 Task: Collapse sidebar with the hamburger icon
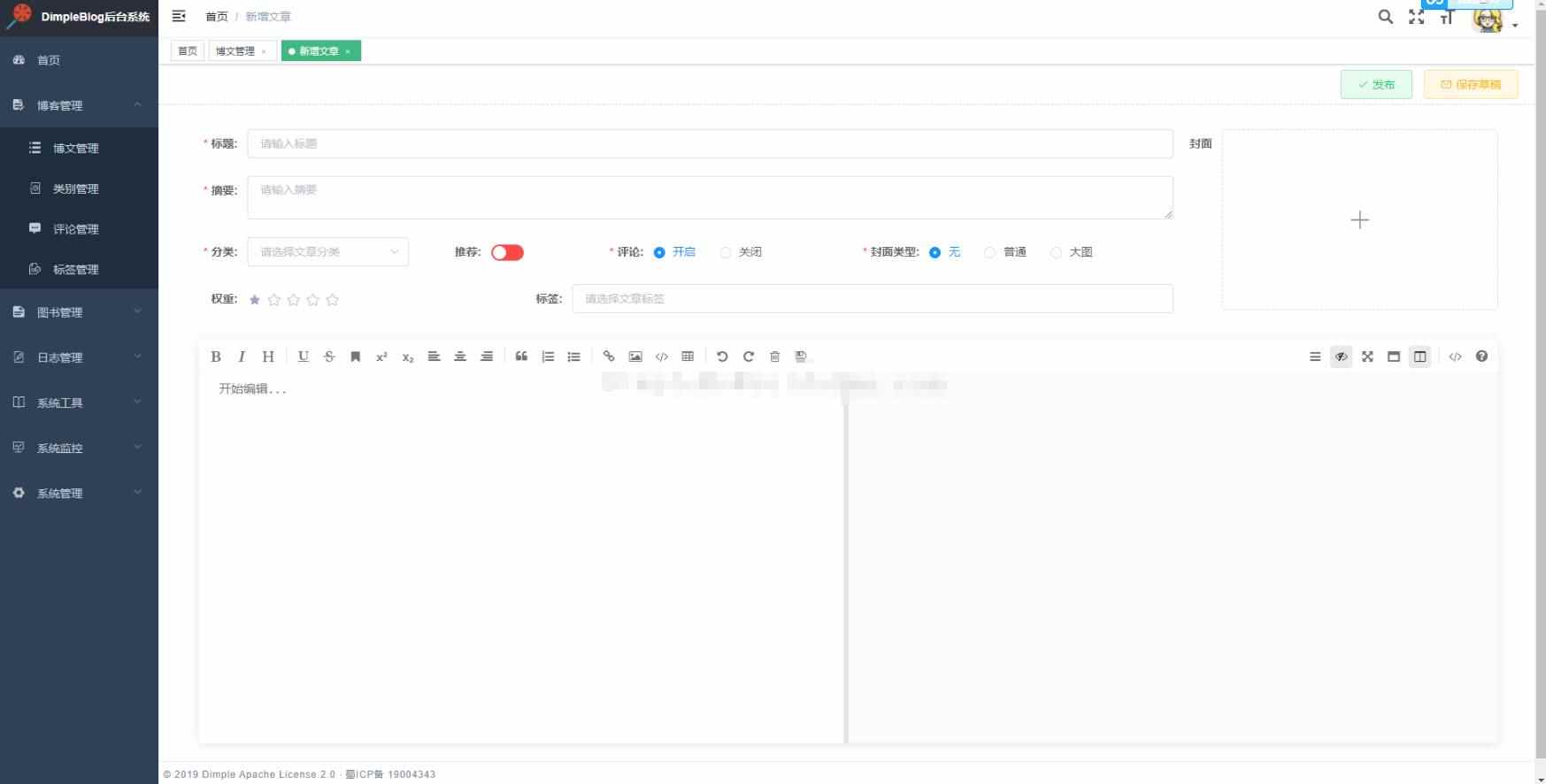179,16
